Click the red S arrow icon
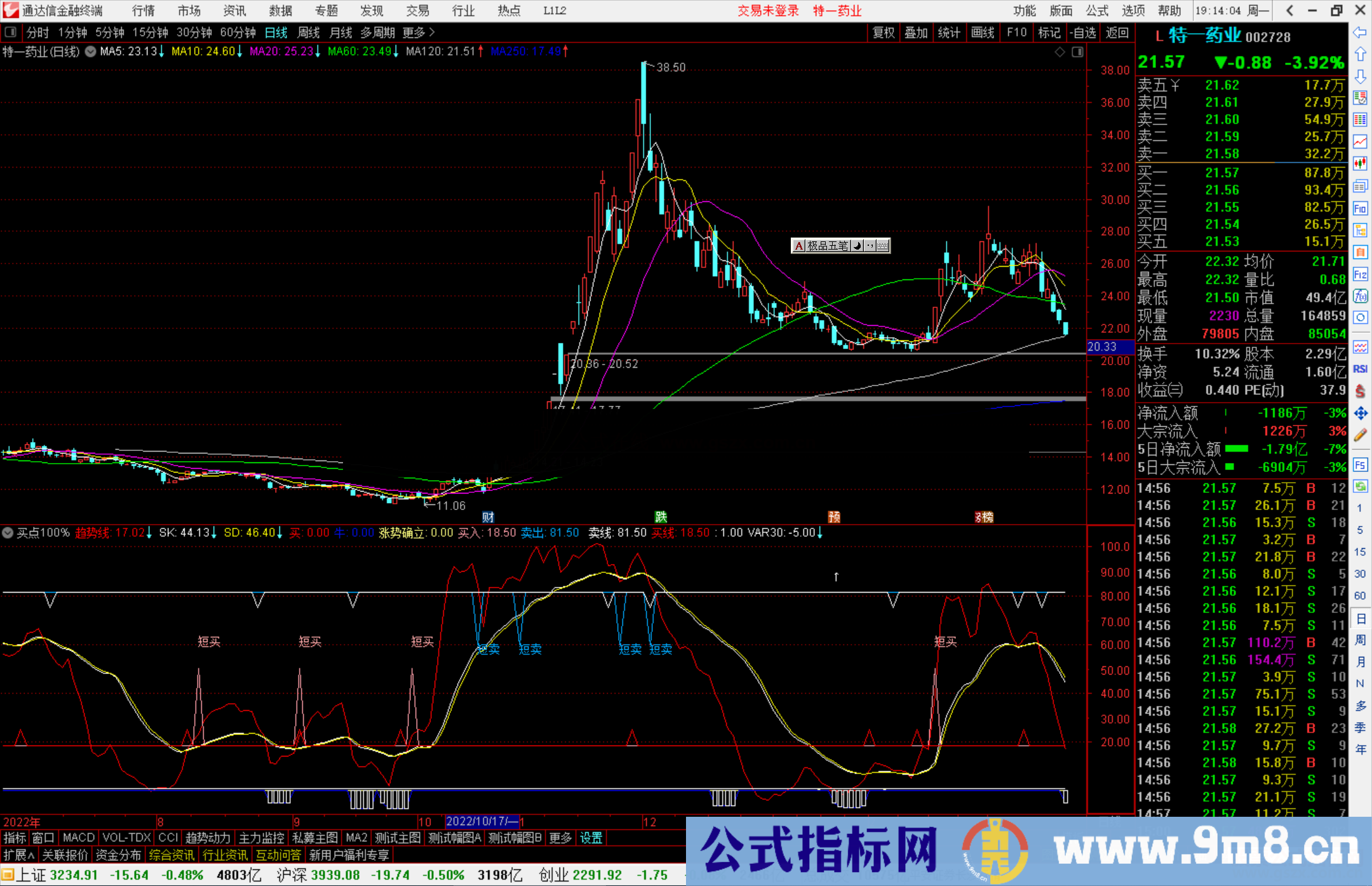 (x=1360, y=391)
